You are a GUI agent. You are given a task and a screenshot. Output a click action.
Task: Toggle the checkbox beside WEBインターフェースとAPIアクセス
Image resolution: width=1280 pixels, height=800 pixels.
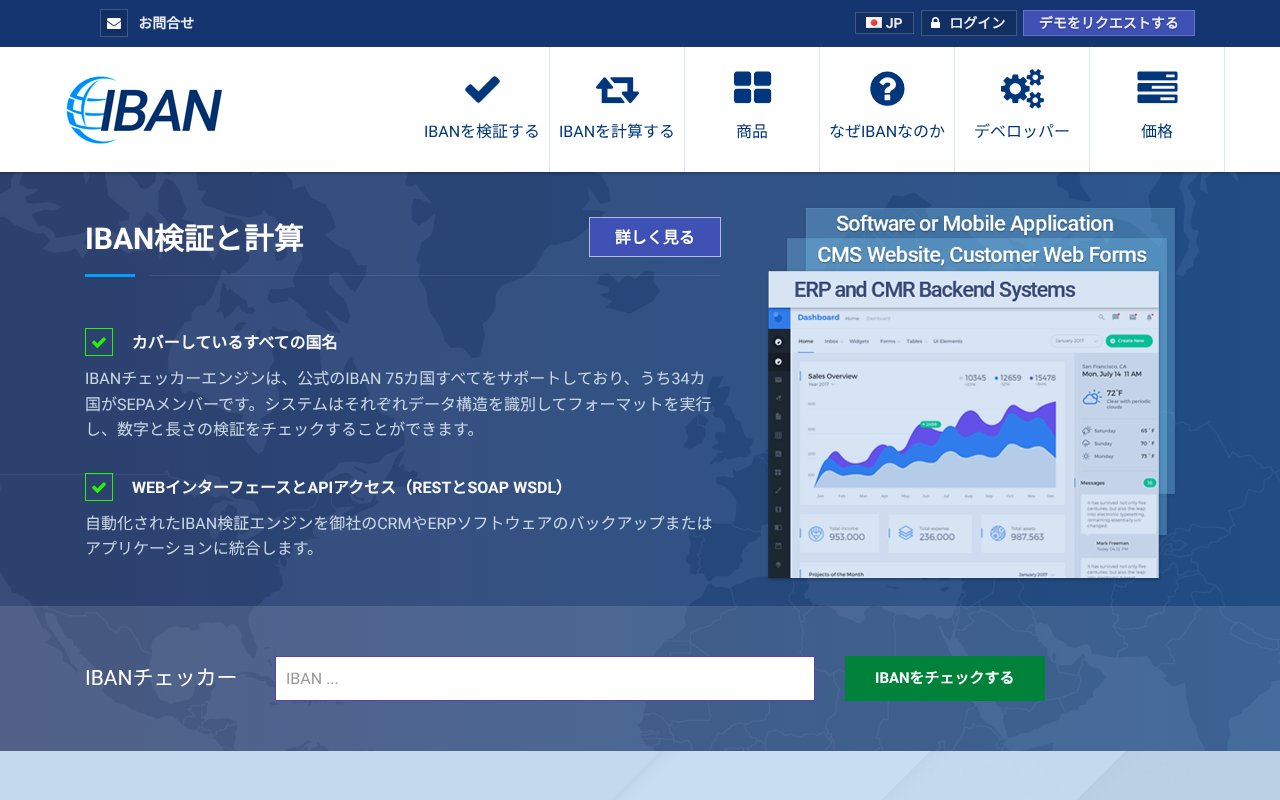(x=99, y=487)
